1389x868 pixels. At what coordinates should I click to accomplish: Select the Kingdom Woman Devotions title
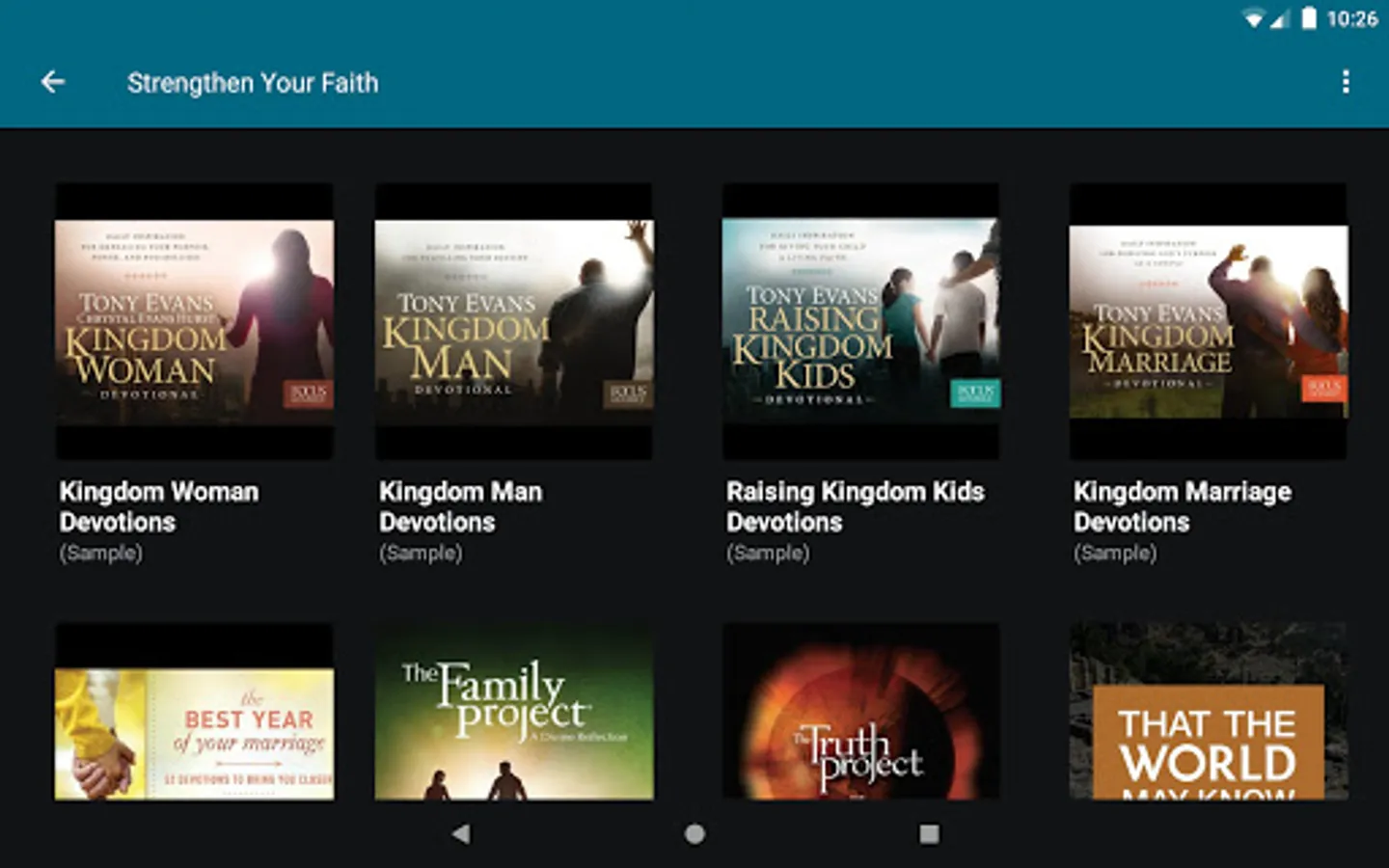point(159,506)
